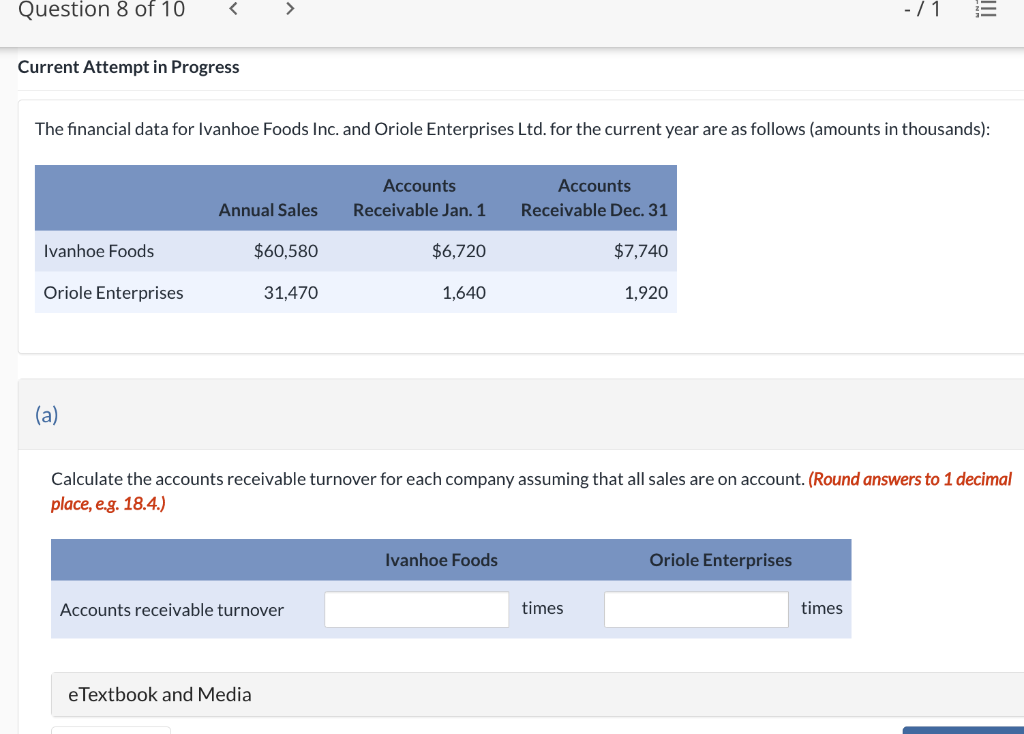Select the Annual Sales column header

tap(268, 210)
